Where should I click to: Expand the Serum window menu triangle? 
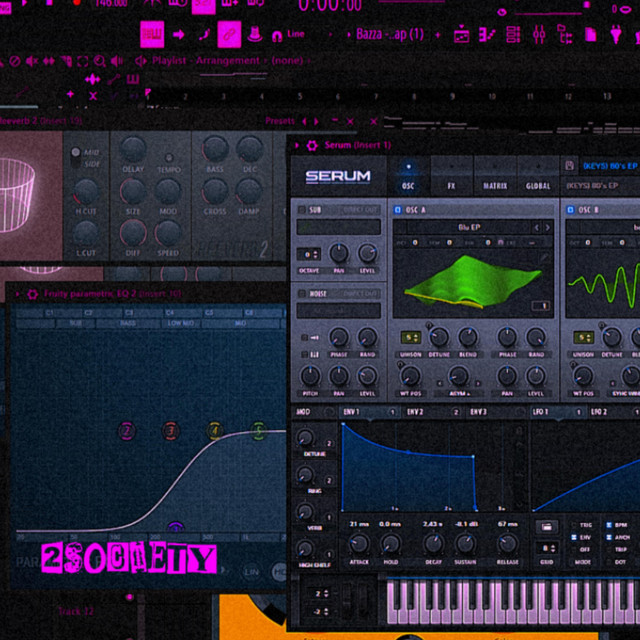(297, 145)
